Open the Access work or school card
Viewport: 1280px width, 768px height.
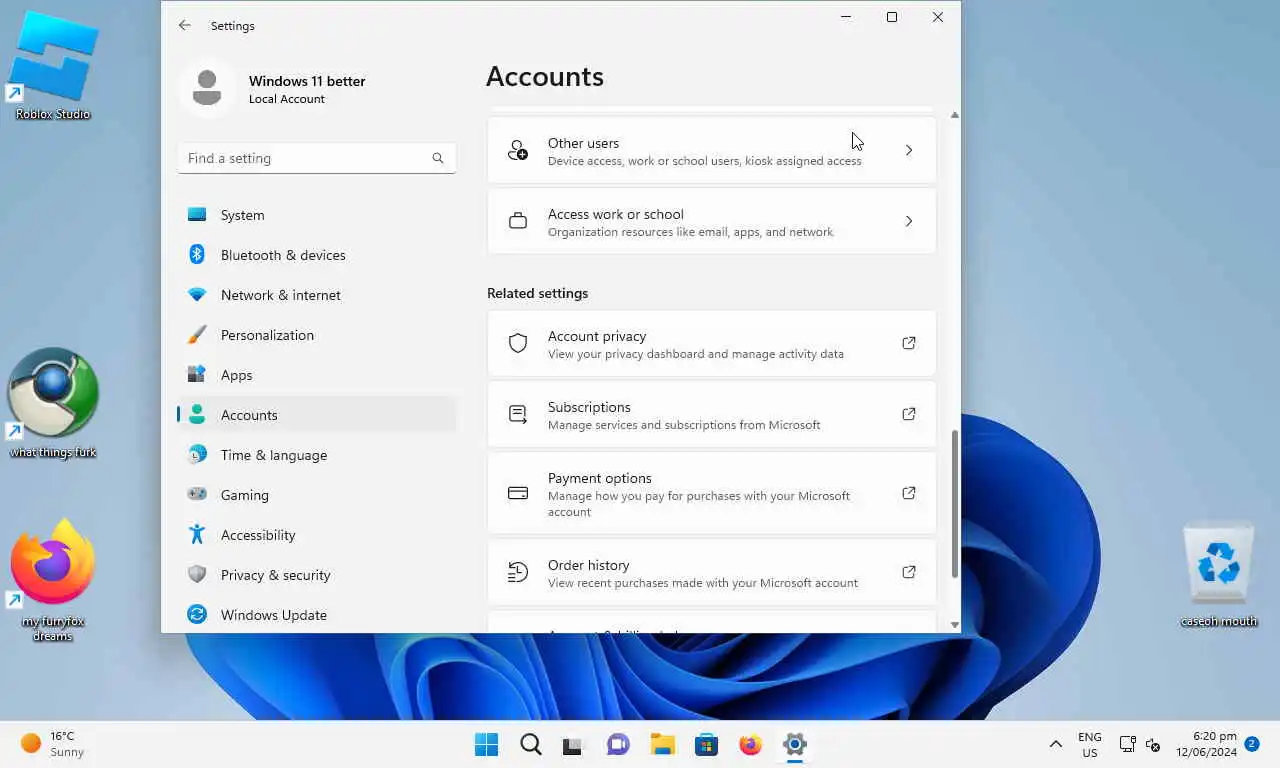tap(712, 221)
